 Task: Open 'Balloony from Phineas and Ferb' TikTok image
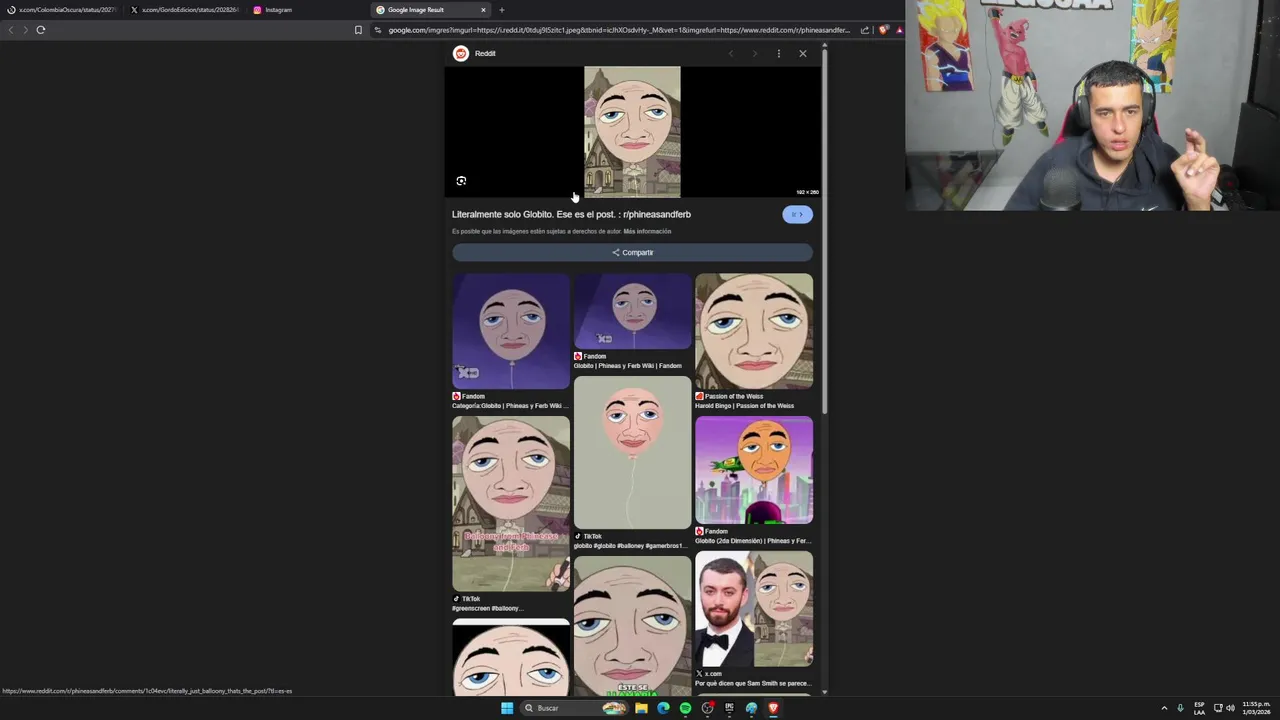tap(511, 504)
